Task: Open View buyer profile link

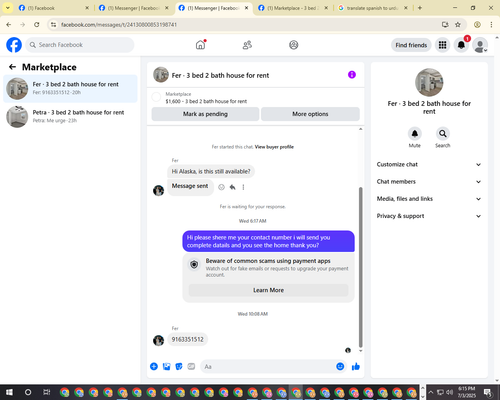Action: (x=274, y=147)
